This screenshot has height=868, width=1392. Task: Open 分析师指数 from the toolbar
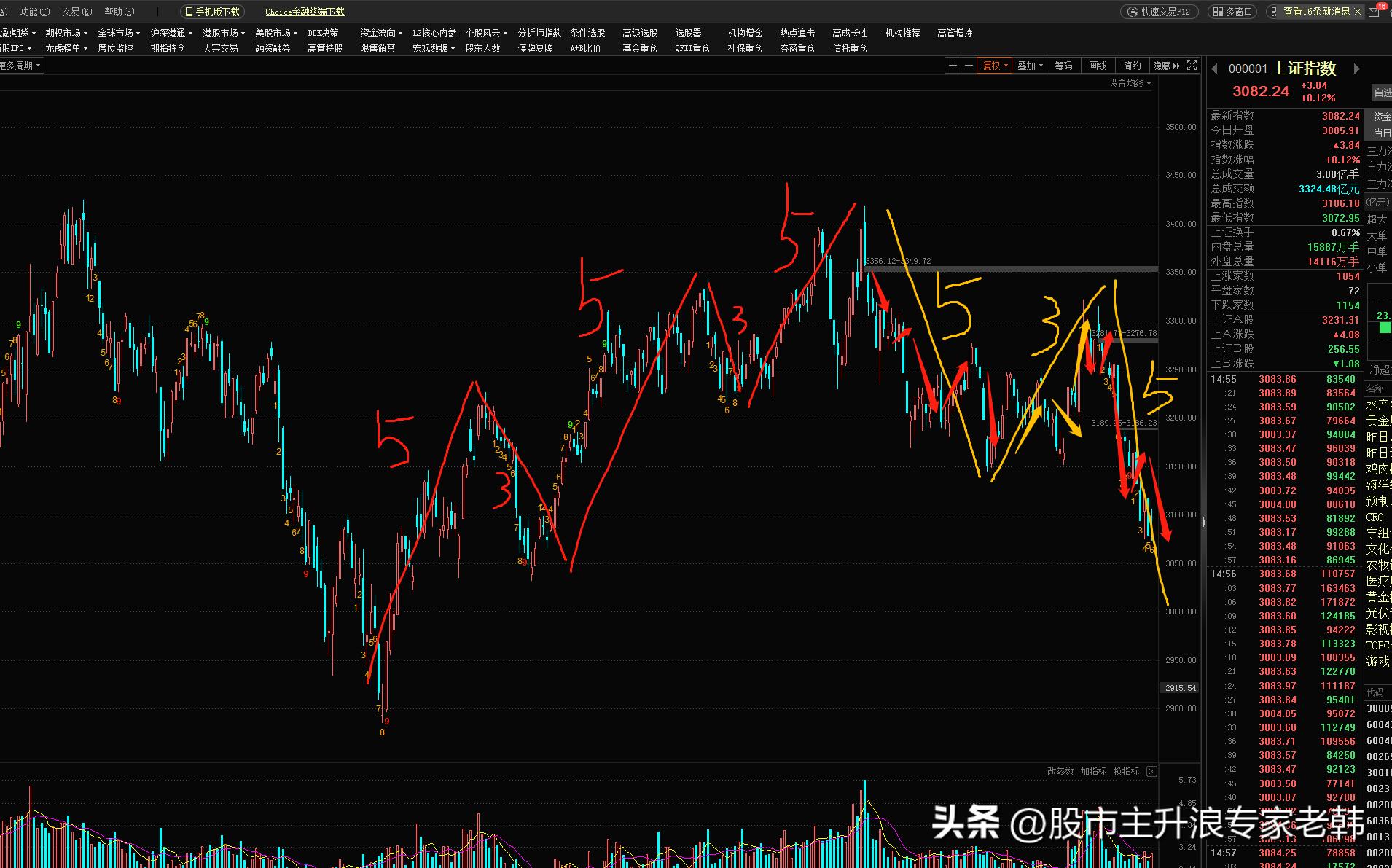click(539, 33)
